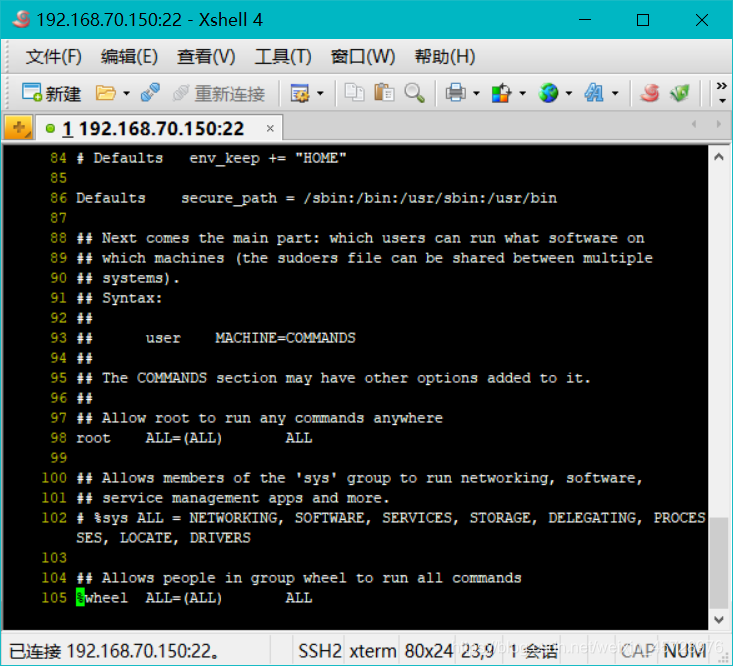Add new tab with plus button

tap(19, 128)
